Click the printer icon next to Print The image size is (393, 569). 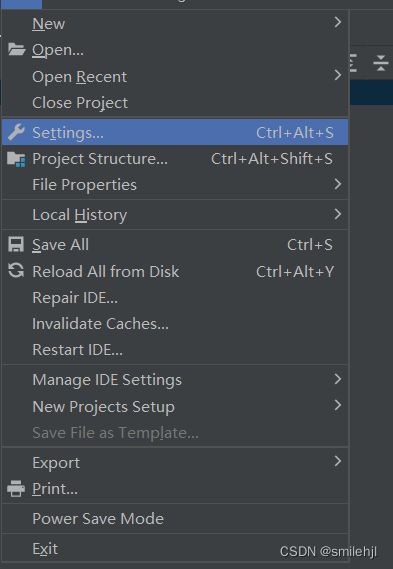(16, 488)
